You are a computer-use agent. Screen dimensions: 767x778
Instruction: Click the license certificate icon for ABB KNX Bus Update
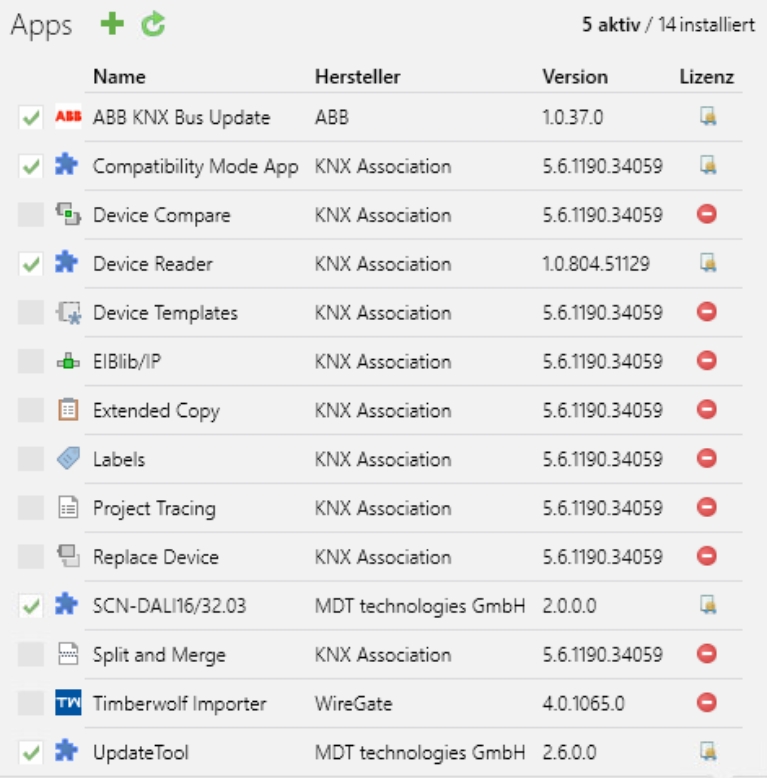(708, 117)
